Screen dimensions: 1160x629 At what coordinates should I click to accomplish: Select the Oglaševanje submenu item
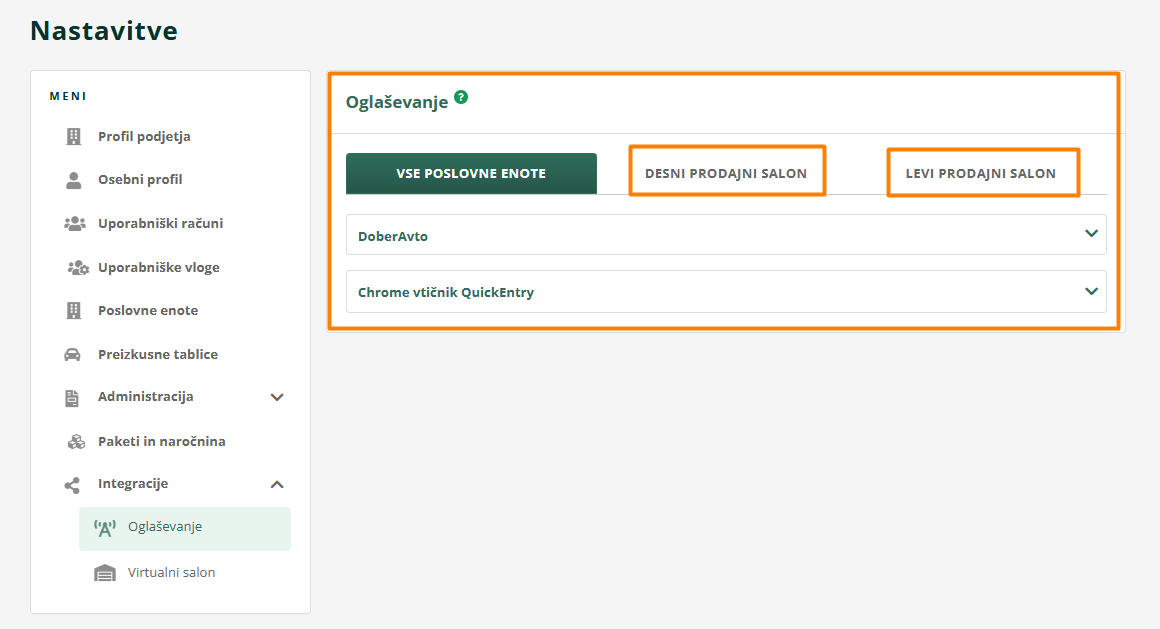point(185,528)
